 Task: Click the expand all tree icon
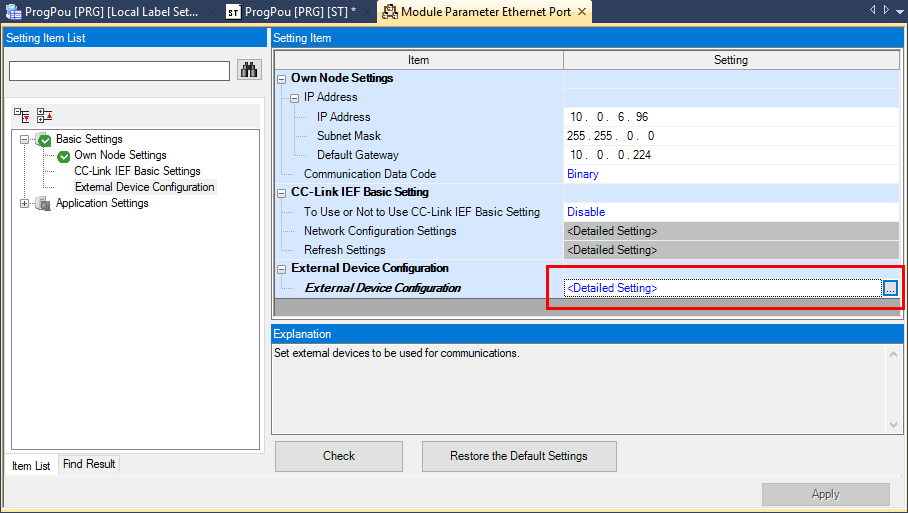coord(22,116)
